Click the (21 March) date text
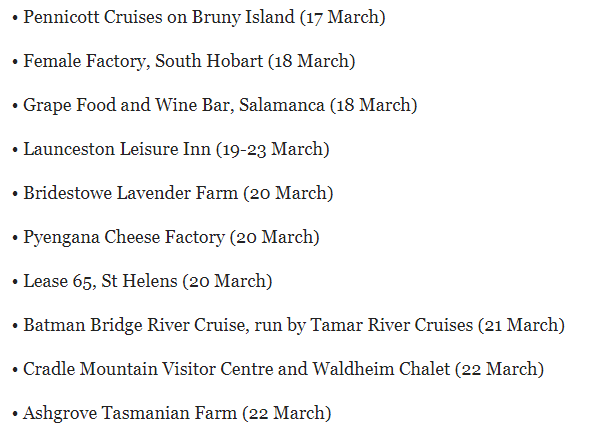This screenshot has height=437, width=601. 521,325
